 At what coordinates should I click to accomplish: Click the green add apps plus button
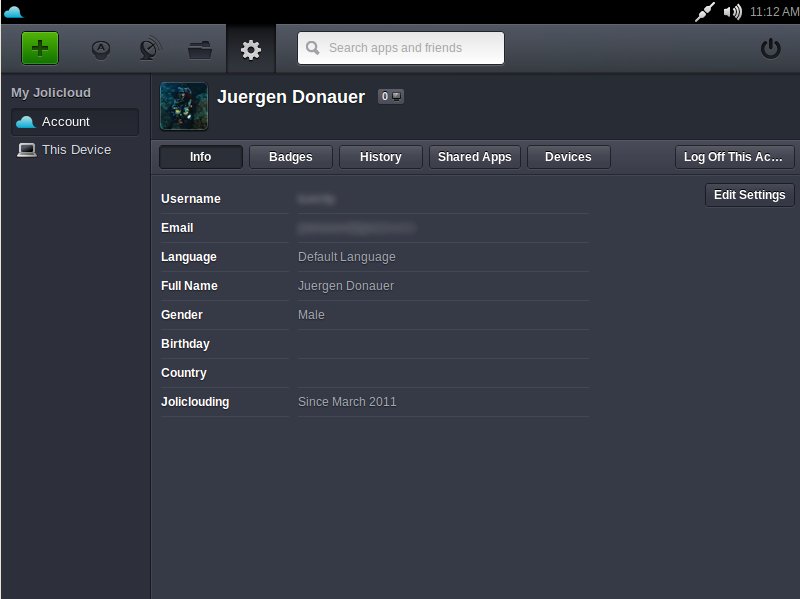[x=40, y=48]
